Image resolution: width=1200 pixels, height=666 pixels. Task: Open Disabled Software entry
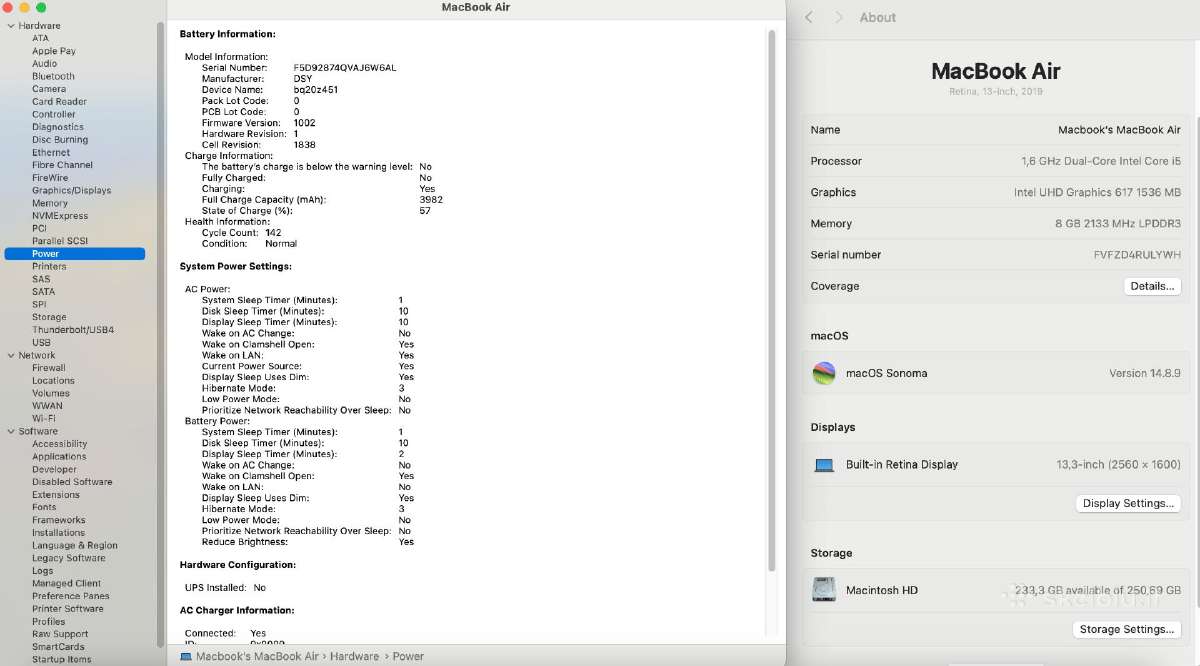[x=72, y=482]
